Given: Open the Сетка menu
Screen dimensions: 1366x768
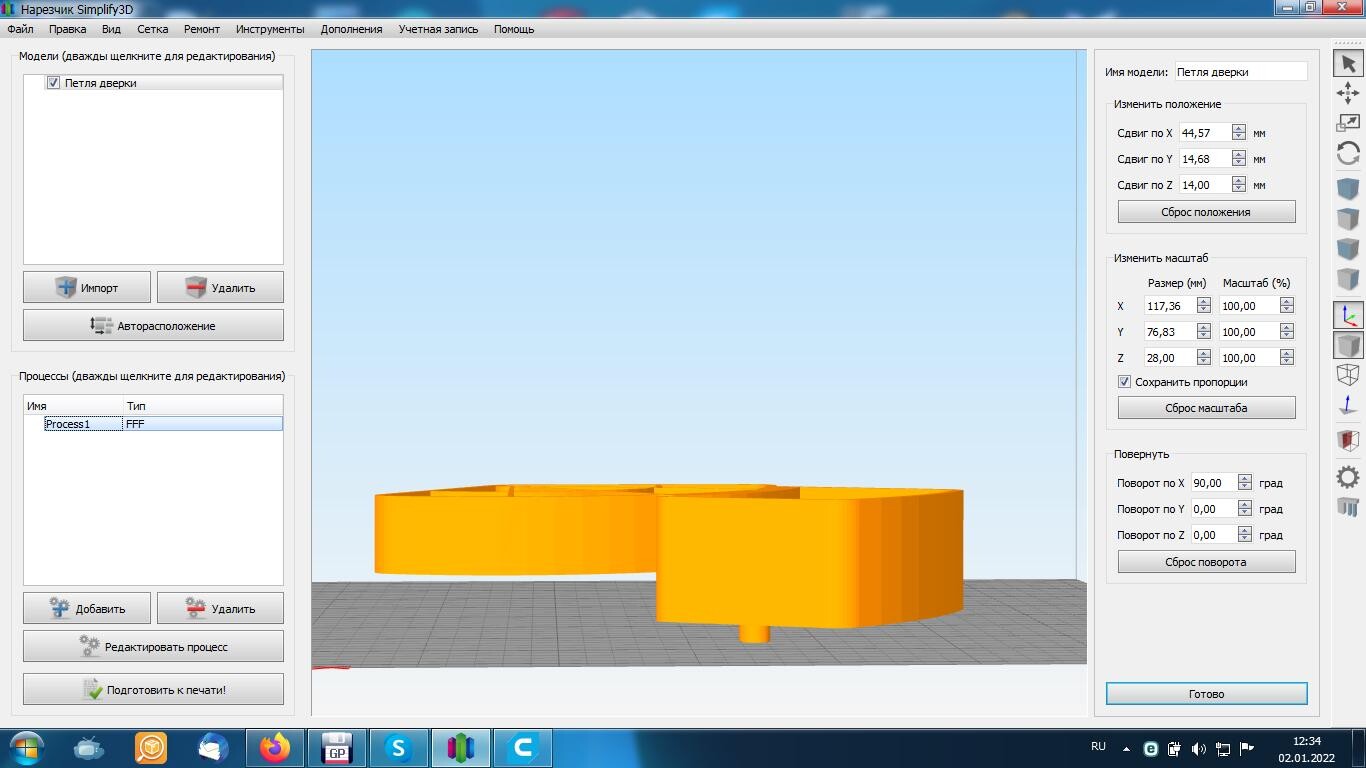Looking at the screenshot, I should pos(153,29).
